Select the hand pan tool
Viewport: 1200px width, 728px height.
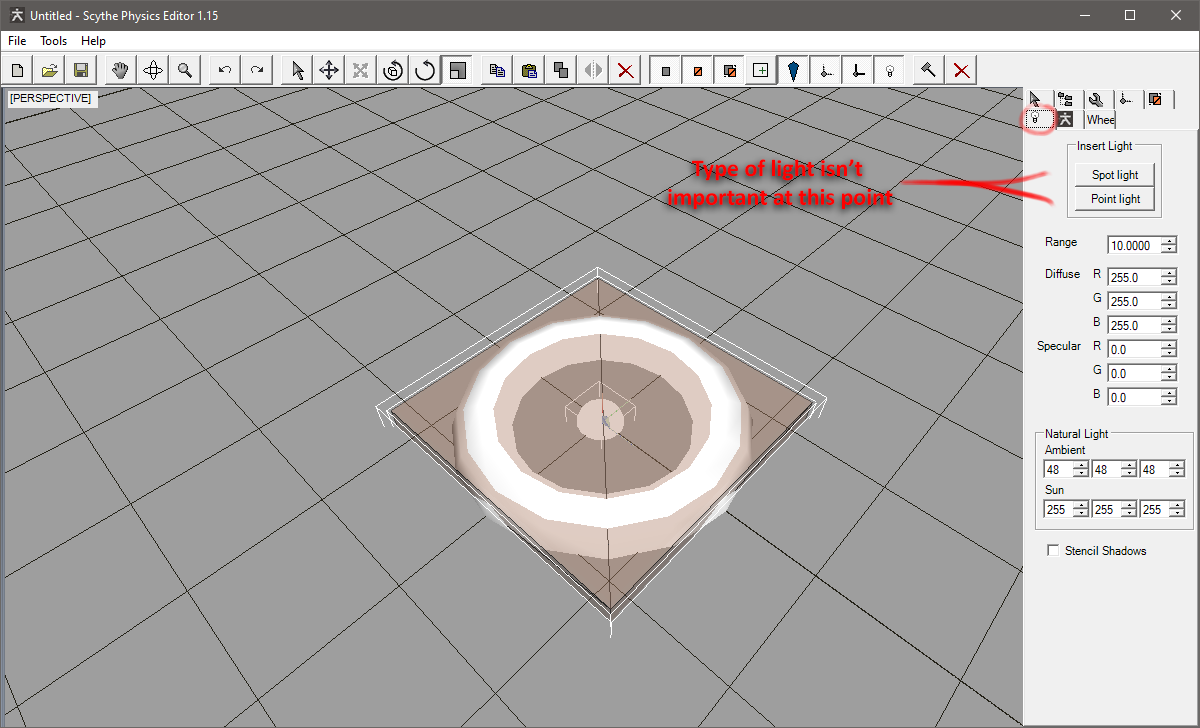pyautogui.click(x=121, y=70)
